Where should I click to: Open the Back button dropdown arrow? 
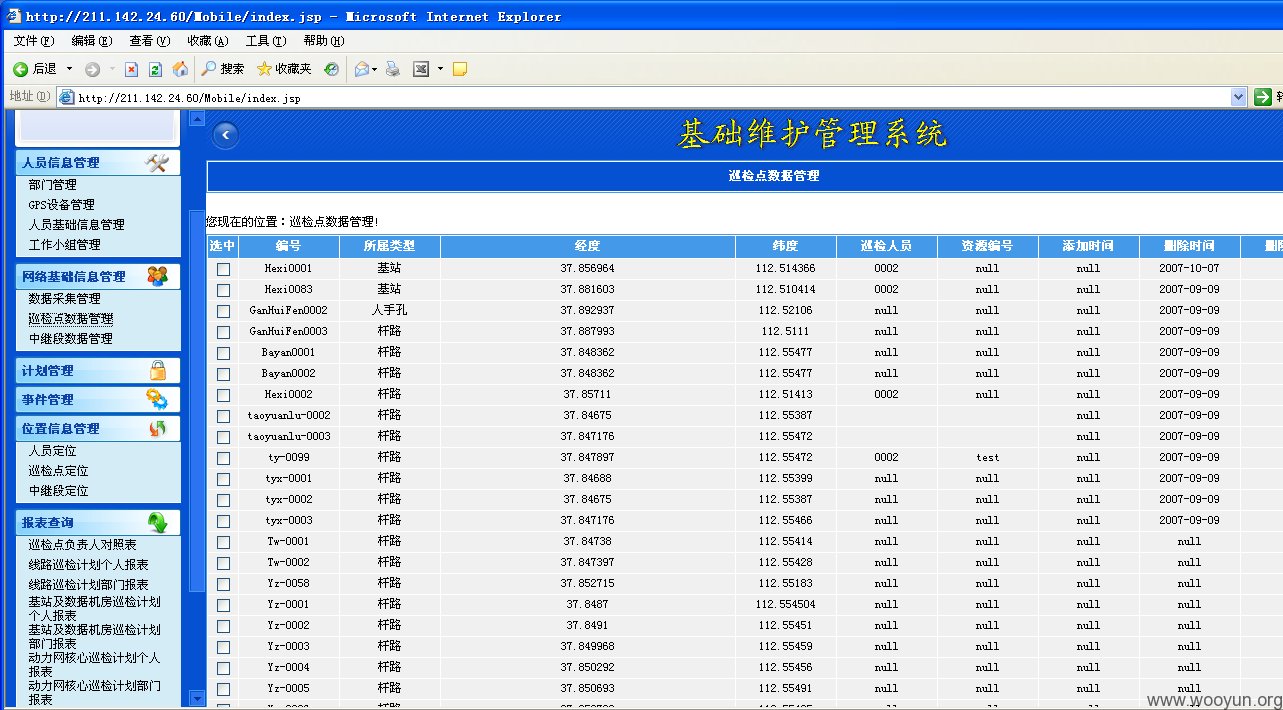(x=70, y=69)
